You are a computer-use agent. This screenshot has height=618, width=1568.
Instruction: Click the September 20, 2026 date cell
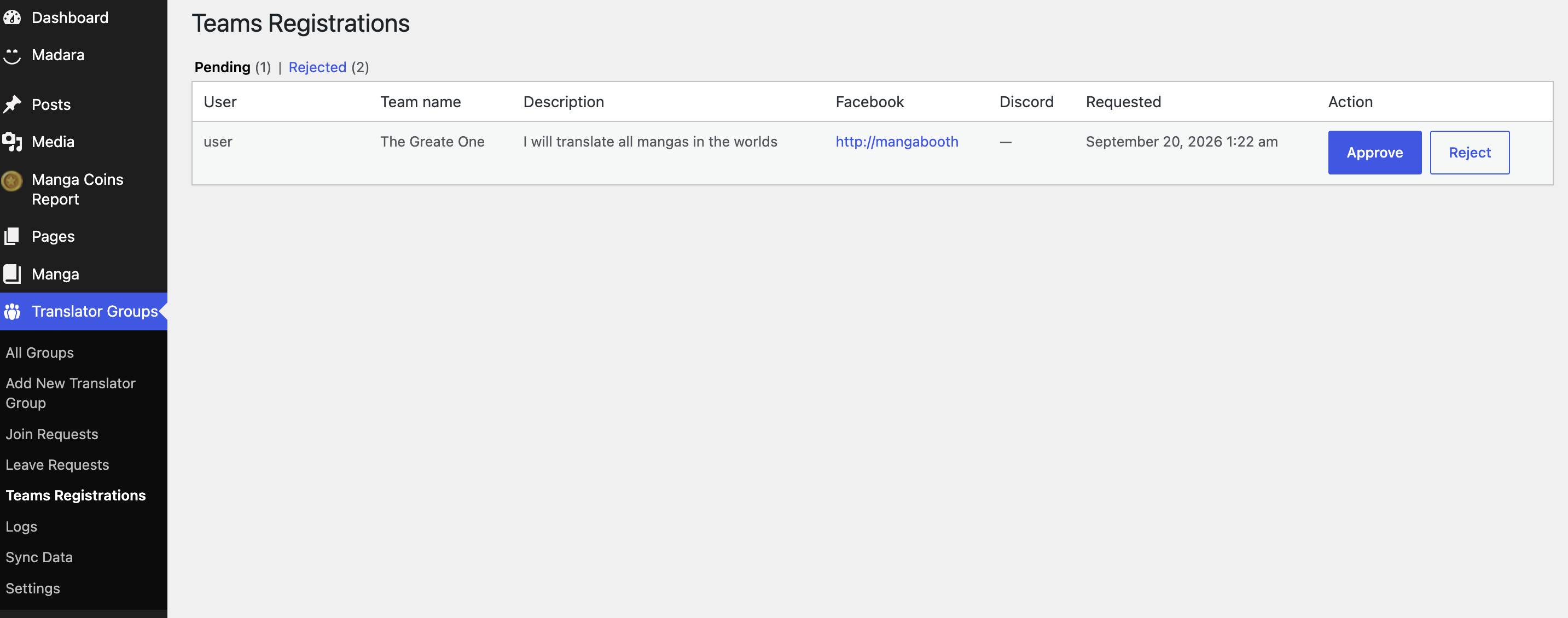1182,142
